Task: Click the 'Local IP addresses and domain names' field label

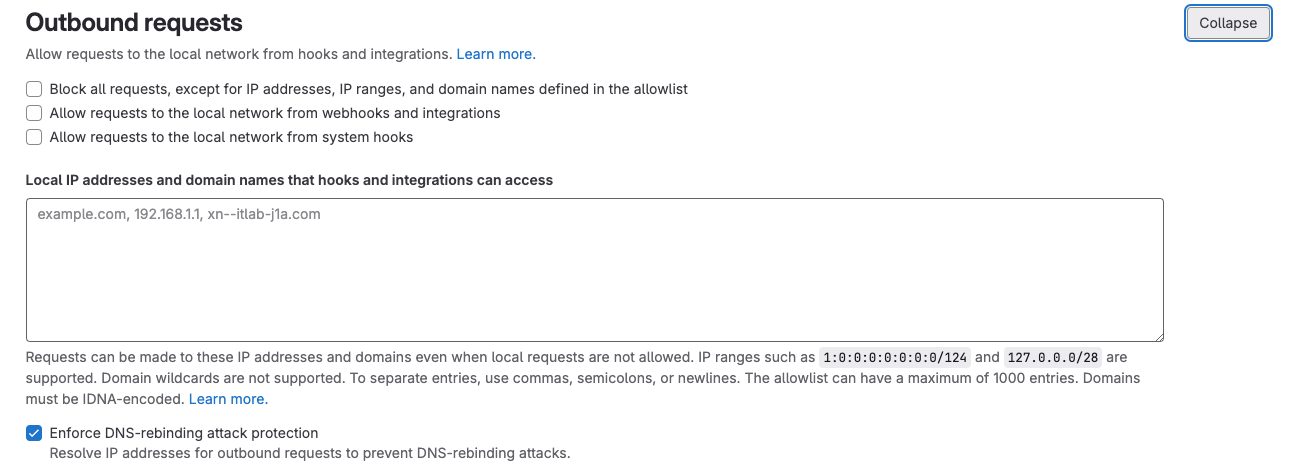Action: [289, 180]
